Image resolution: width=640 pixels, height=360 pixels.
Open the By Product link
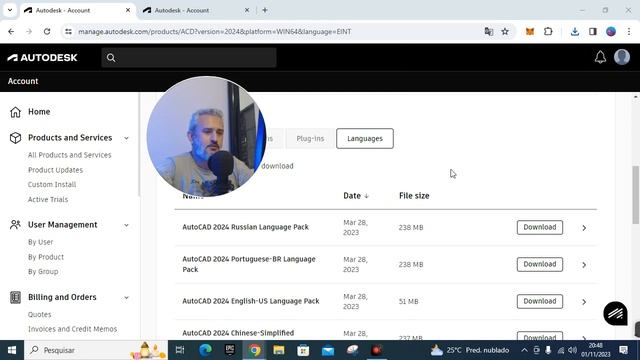click(x=46, y=257)
